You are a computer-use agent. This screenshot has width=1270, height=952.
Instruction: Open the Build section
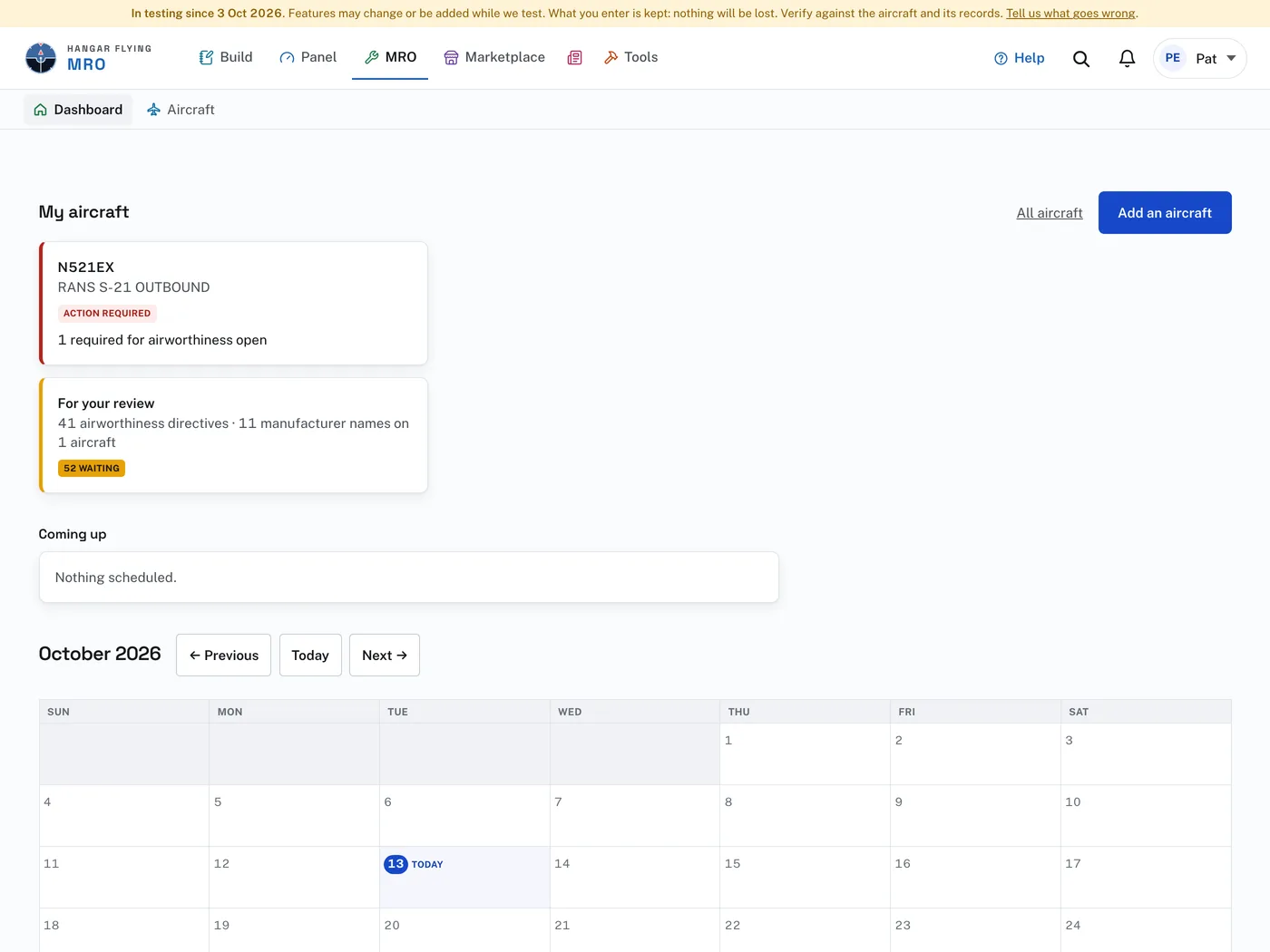pyautogui.click(x=226, y=57)
